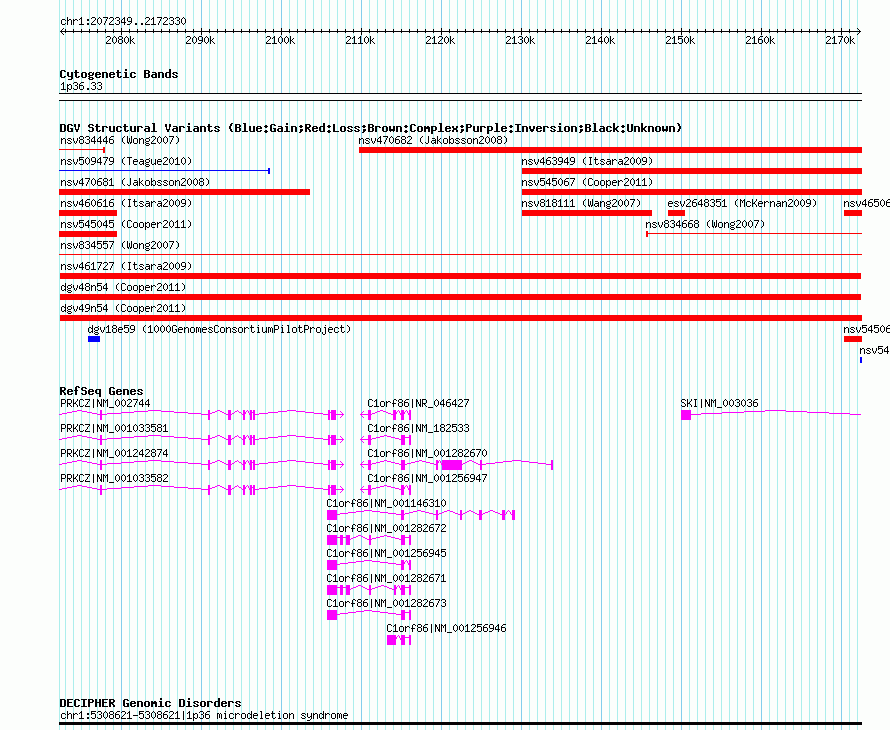Screen dimensions: 890x730
Task: Click C1orf86|NM_001256947 transcript label
Action: pos(427,479)
